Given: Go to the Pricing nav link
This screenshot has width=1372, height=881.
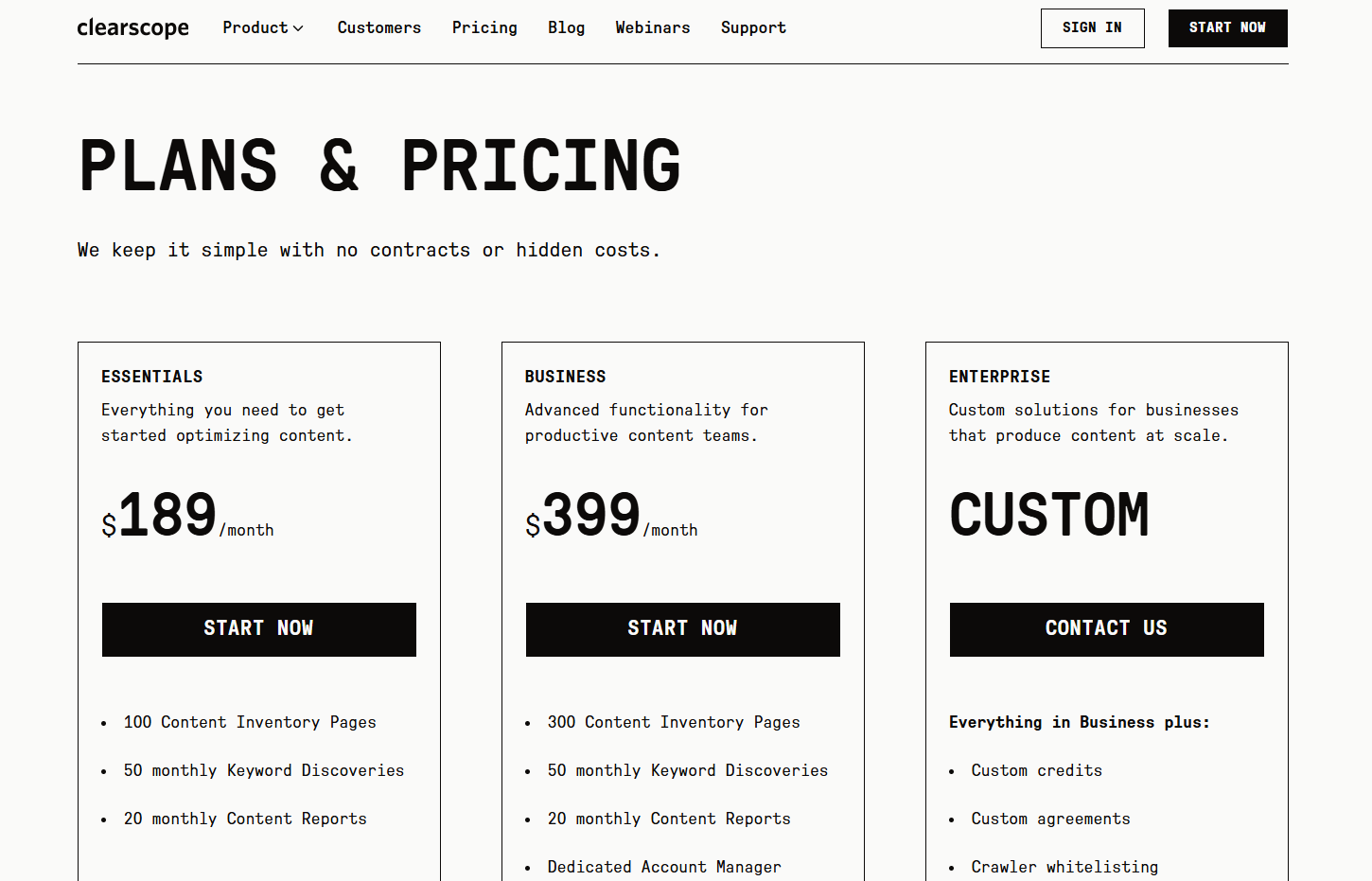Looking at the screenshot, I should (x=484, y=28).
